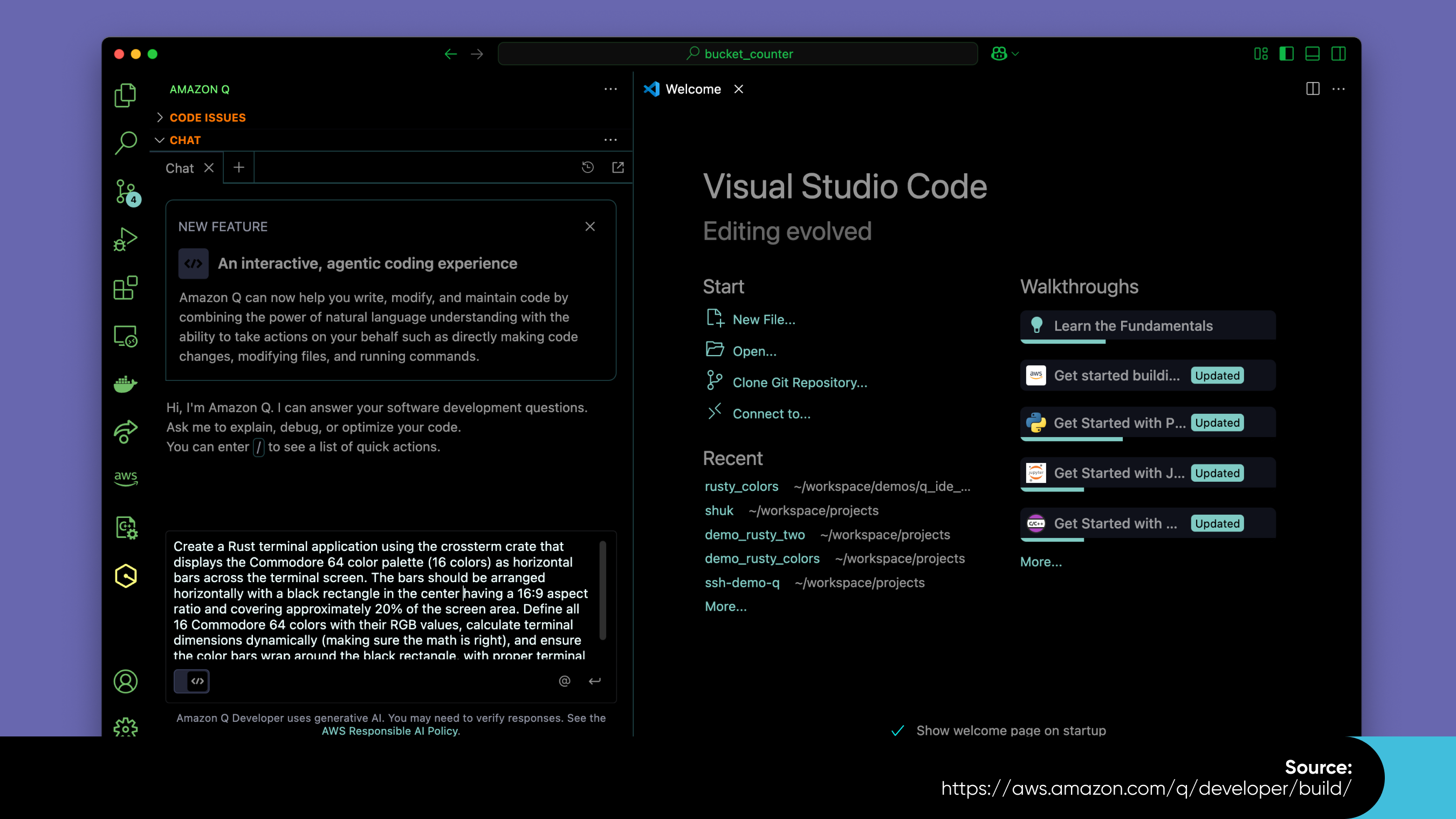Dismiss the NEW FEATURE card
Screen dimensions: 1456x819
tap(590, 226)
